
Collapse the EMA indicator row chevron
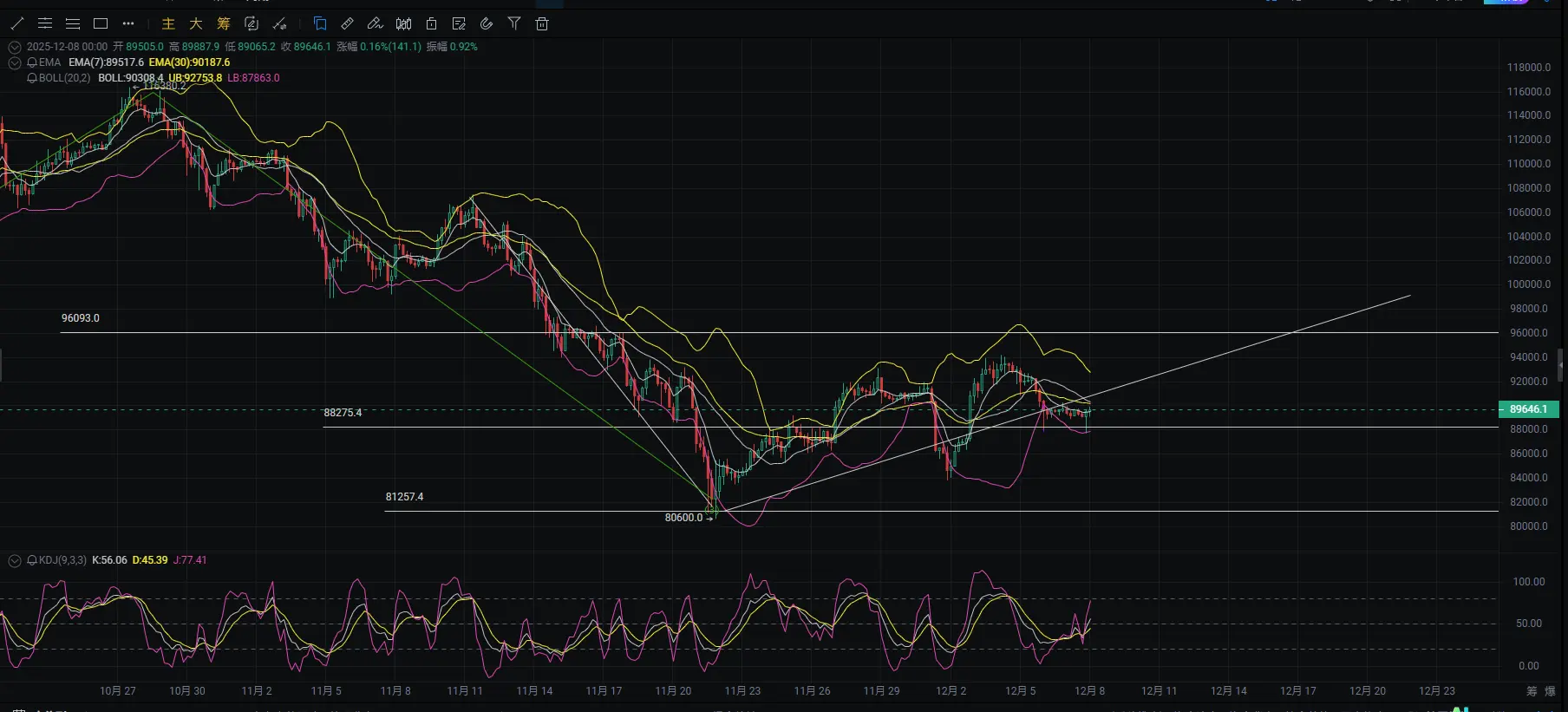(15, 62)
